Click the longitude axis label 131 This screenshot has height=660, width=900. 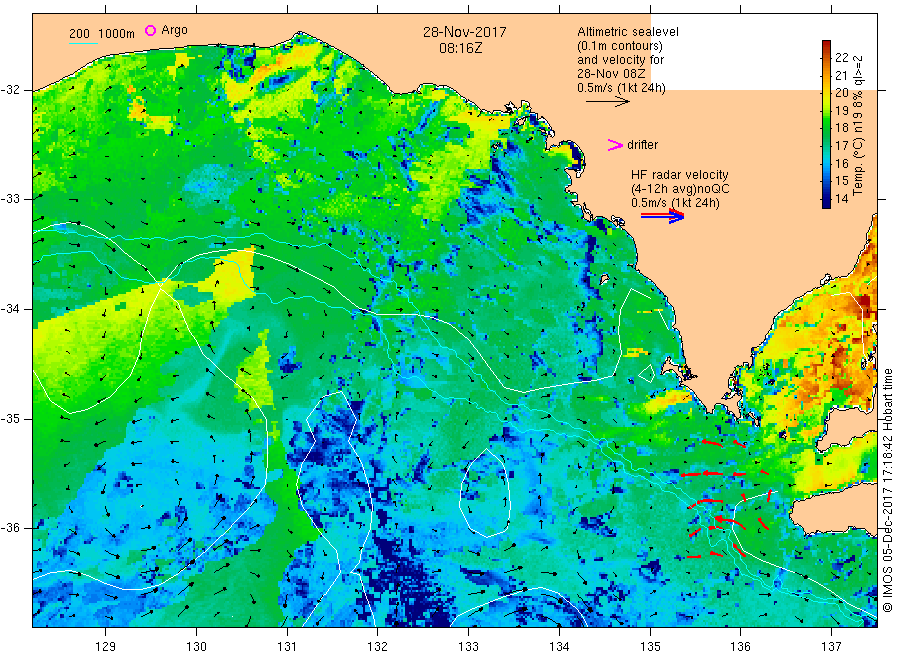pyautogui.click(x=287, y=647)
